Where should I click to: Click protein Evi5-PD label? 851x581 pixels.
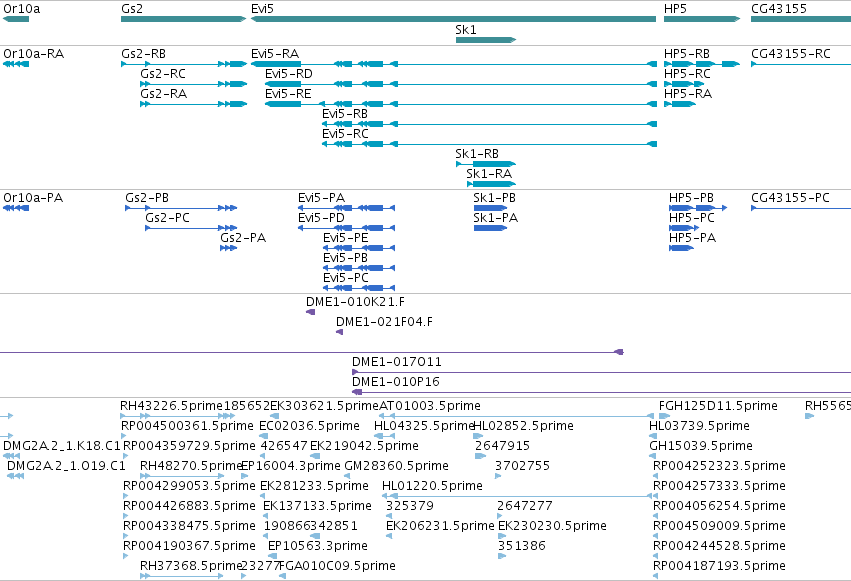[x=321, y=218]
